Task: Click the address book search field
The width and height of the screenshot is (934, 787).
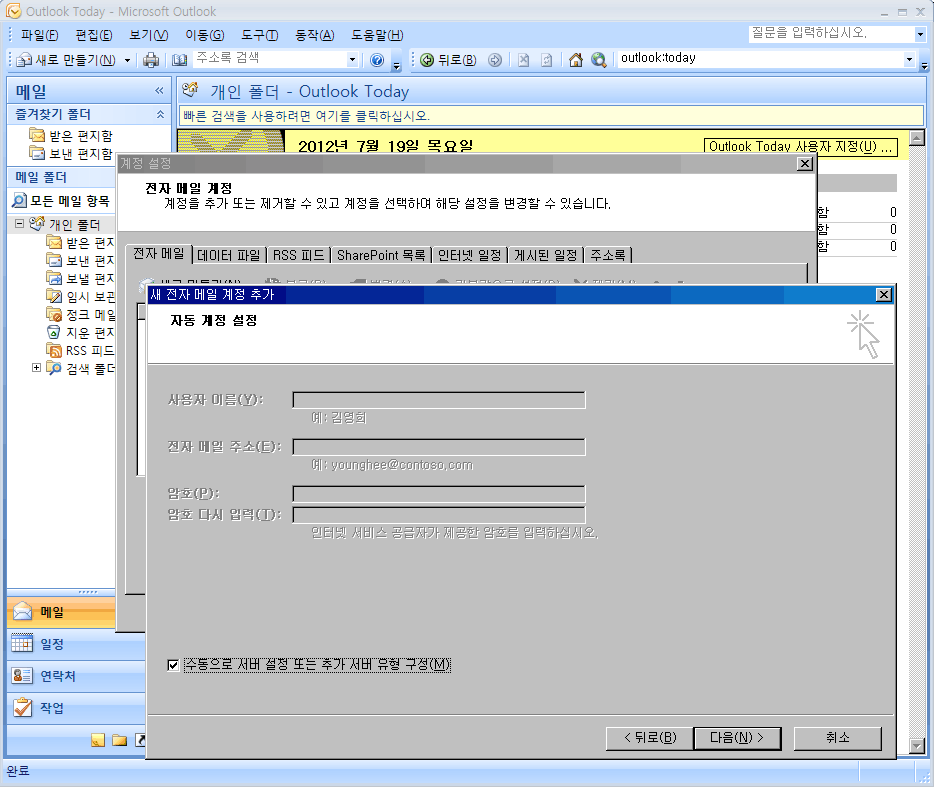Action: 271,58
